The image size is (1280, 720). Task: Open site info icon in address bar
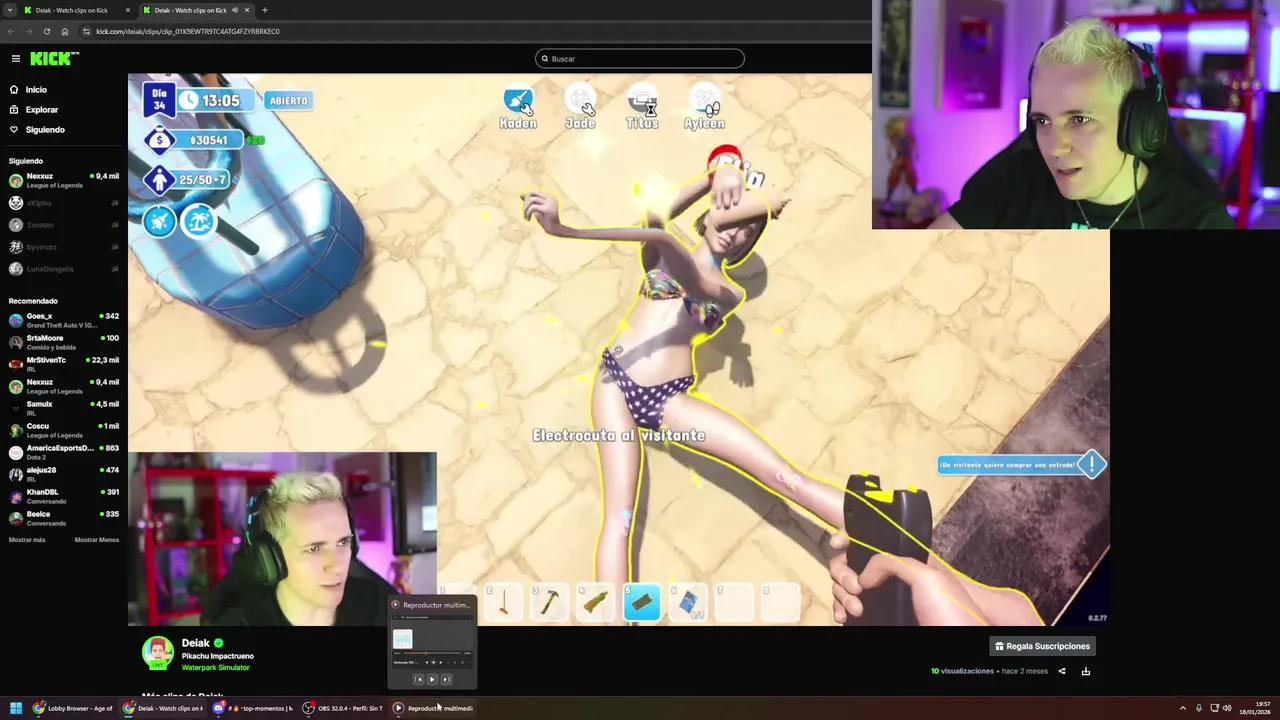pos(86,31)
